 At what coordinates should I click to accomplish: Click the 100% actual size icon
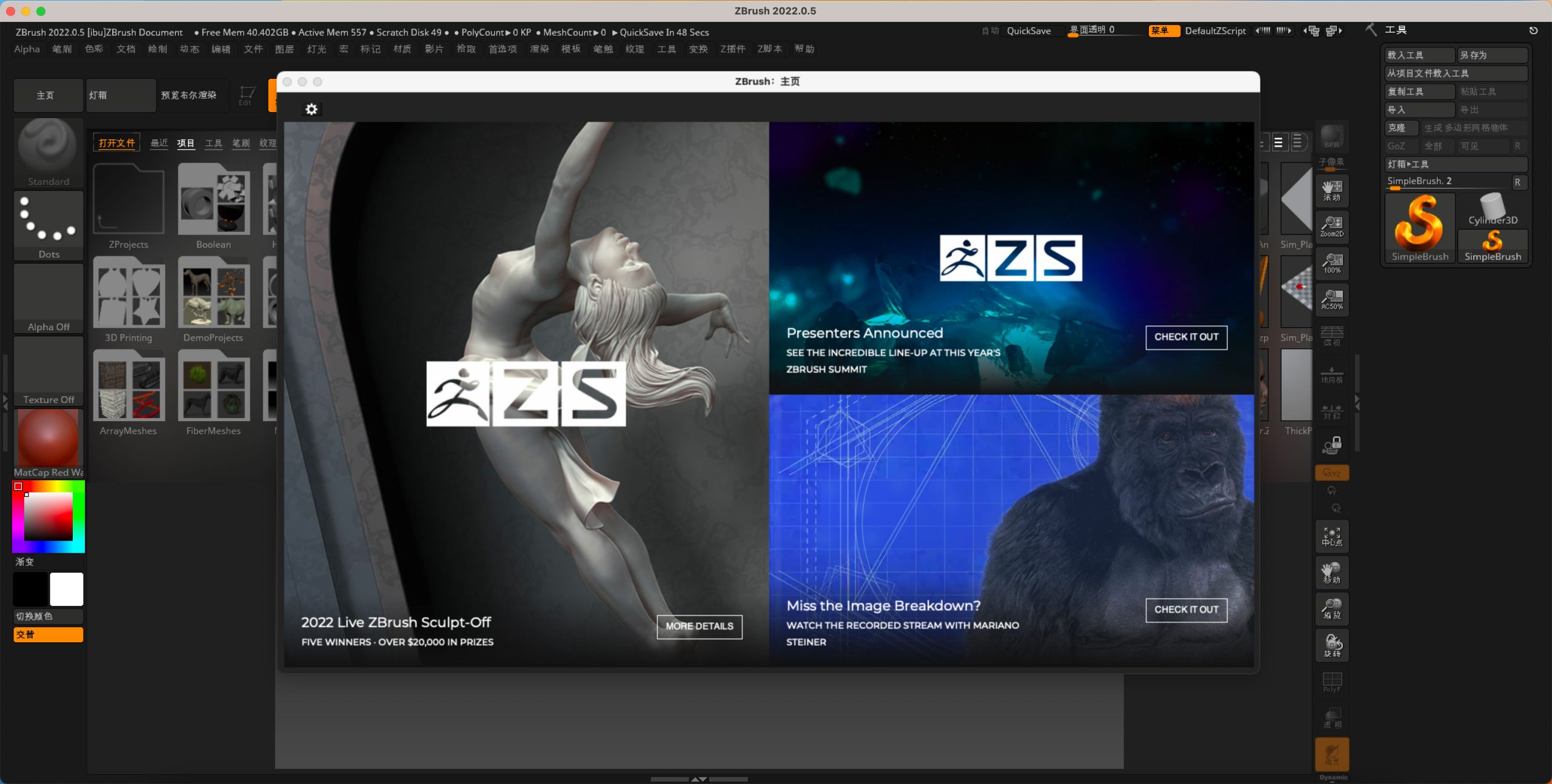click(x=1331, y=263)
